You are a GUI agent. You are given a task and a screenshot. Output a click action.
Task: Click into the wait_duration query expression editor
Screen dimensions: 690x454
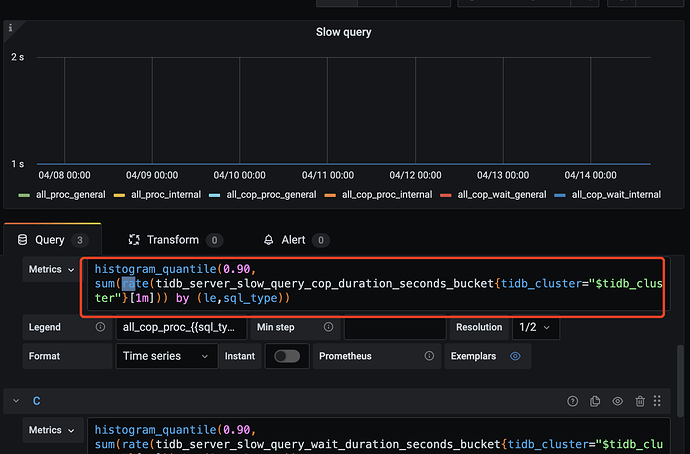(378, 436)
